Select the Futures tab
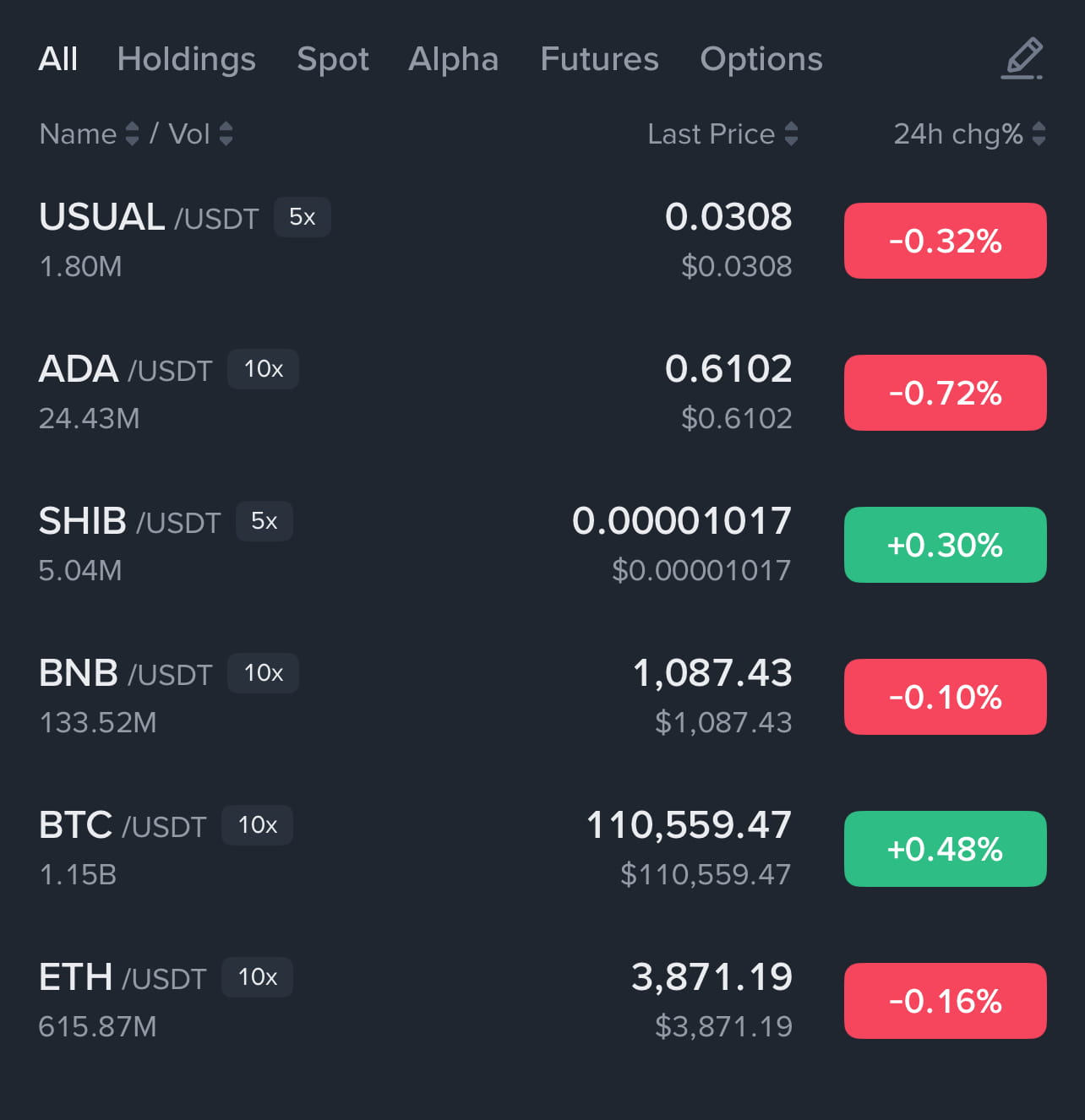1085x1120 pixels. tap(599, 59)
